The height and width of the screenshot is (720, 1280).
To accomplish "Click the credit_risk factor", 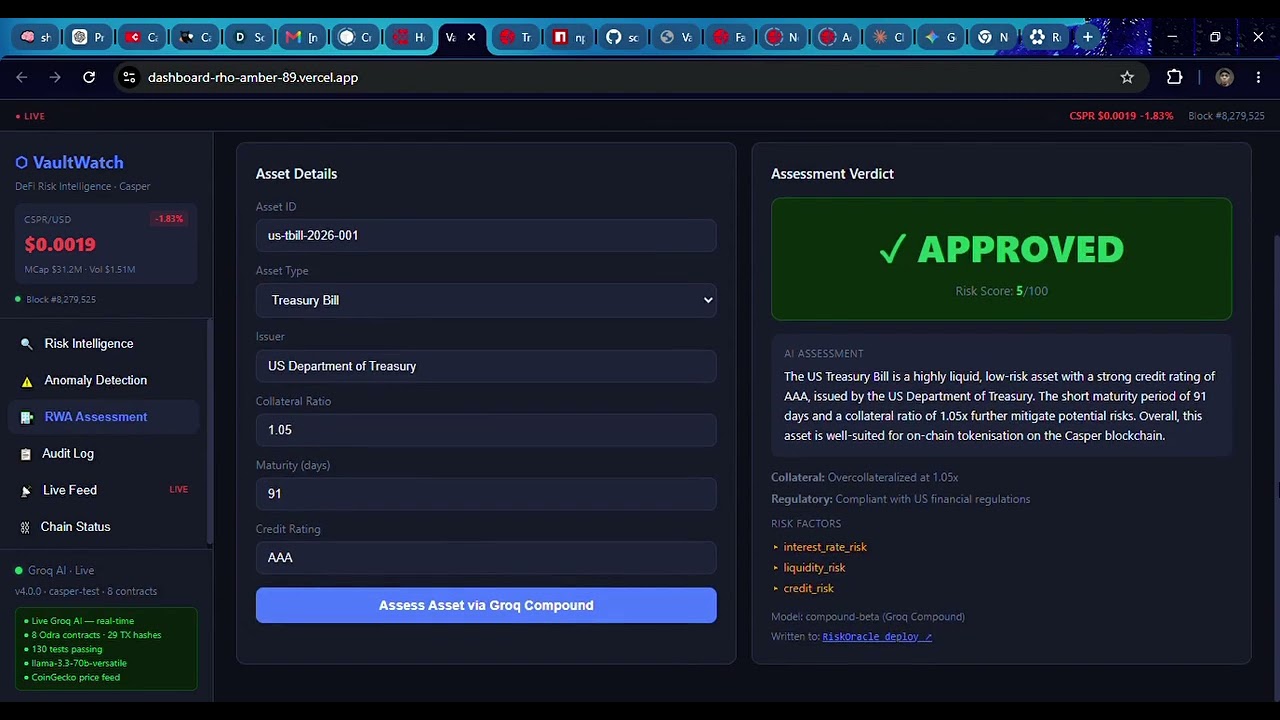I will tap(808, 589).
